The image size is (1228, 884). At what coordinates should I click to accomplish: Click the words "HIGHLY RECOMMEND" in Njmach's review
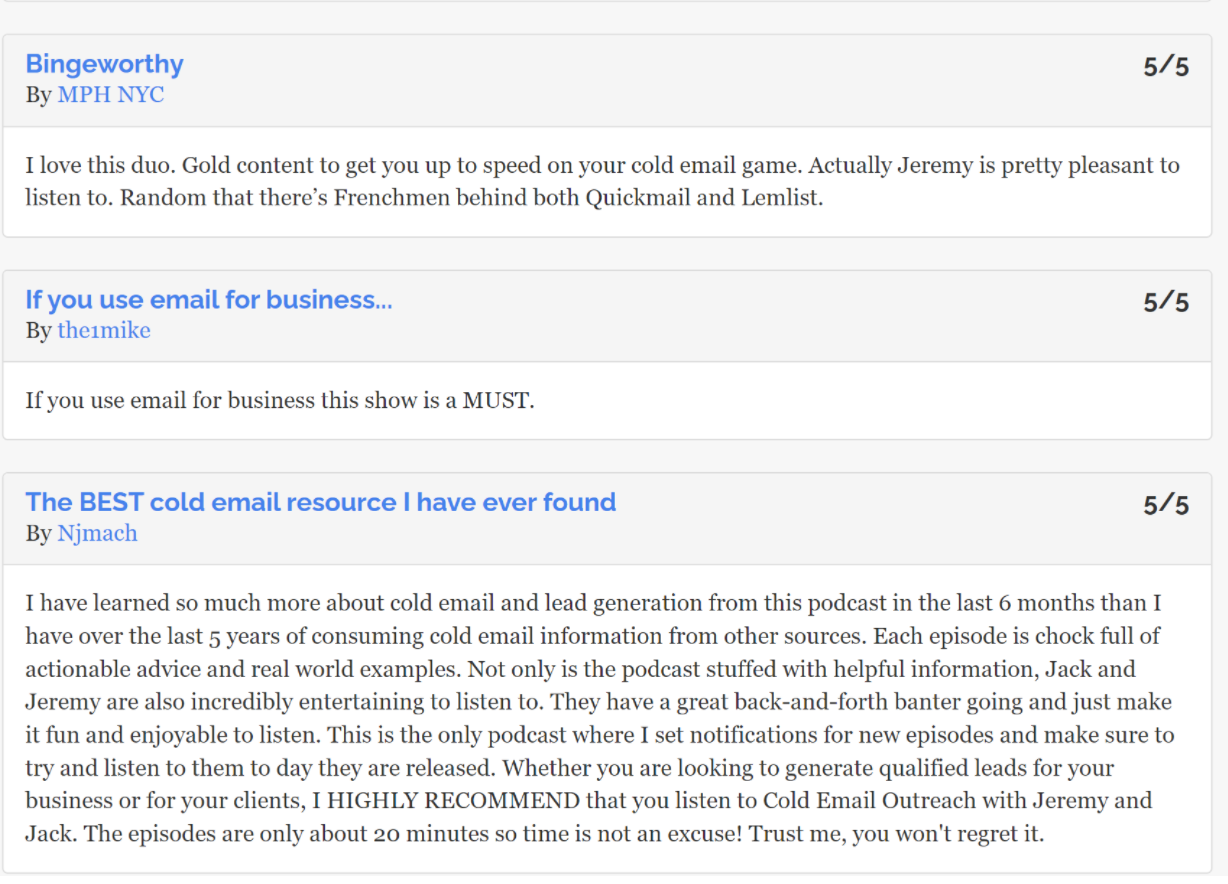pos(456,801)
